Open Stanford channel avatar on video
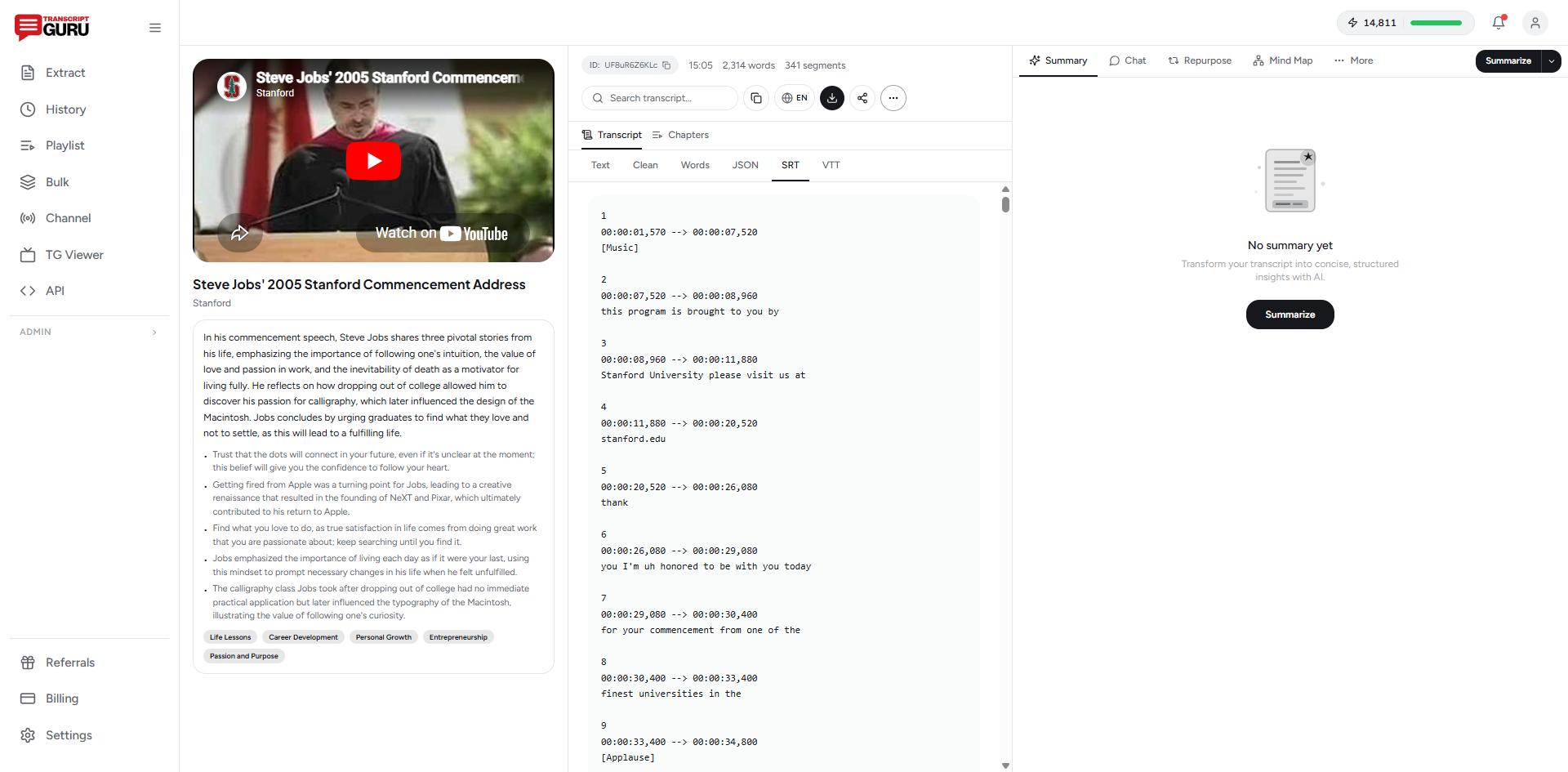Screen dimensions: 1568x772 tap(232, 86)
